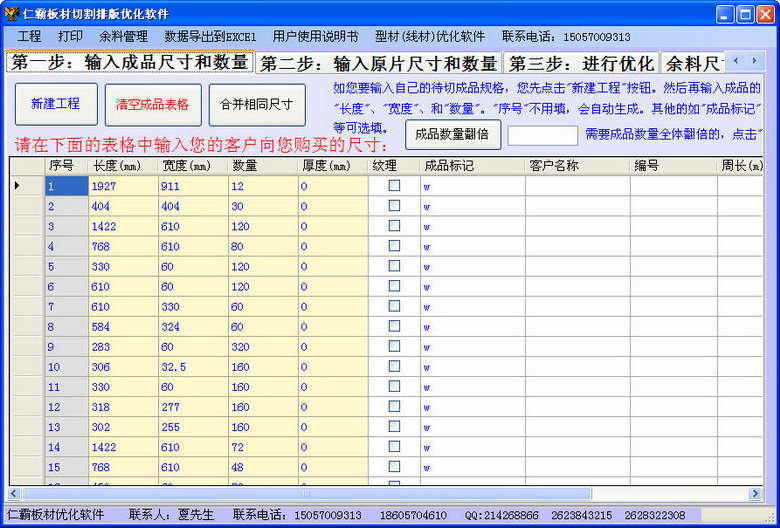Switch to 第二步：输入原片尺寸和数量 tab

coord(378,63)
